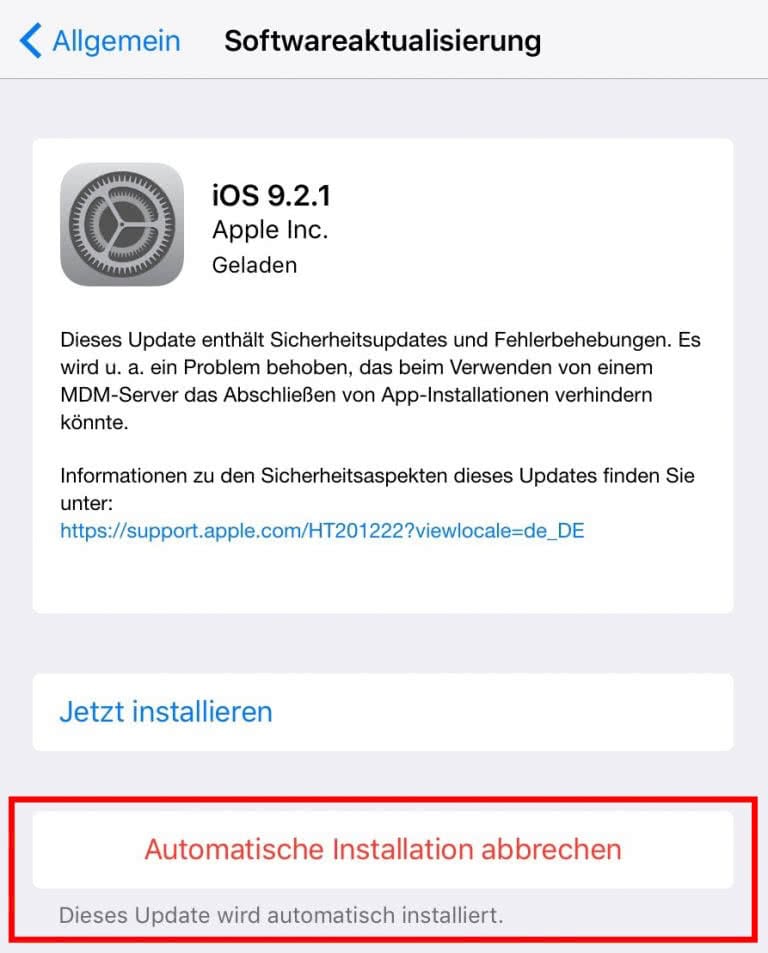Tap the blue back chevron arrow
768x953 pixels.
tap(30, 41)
